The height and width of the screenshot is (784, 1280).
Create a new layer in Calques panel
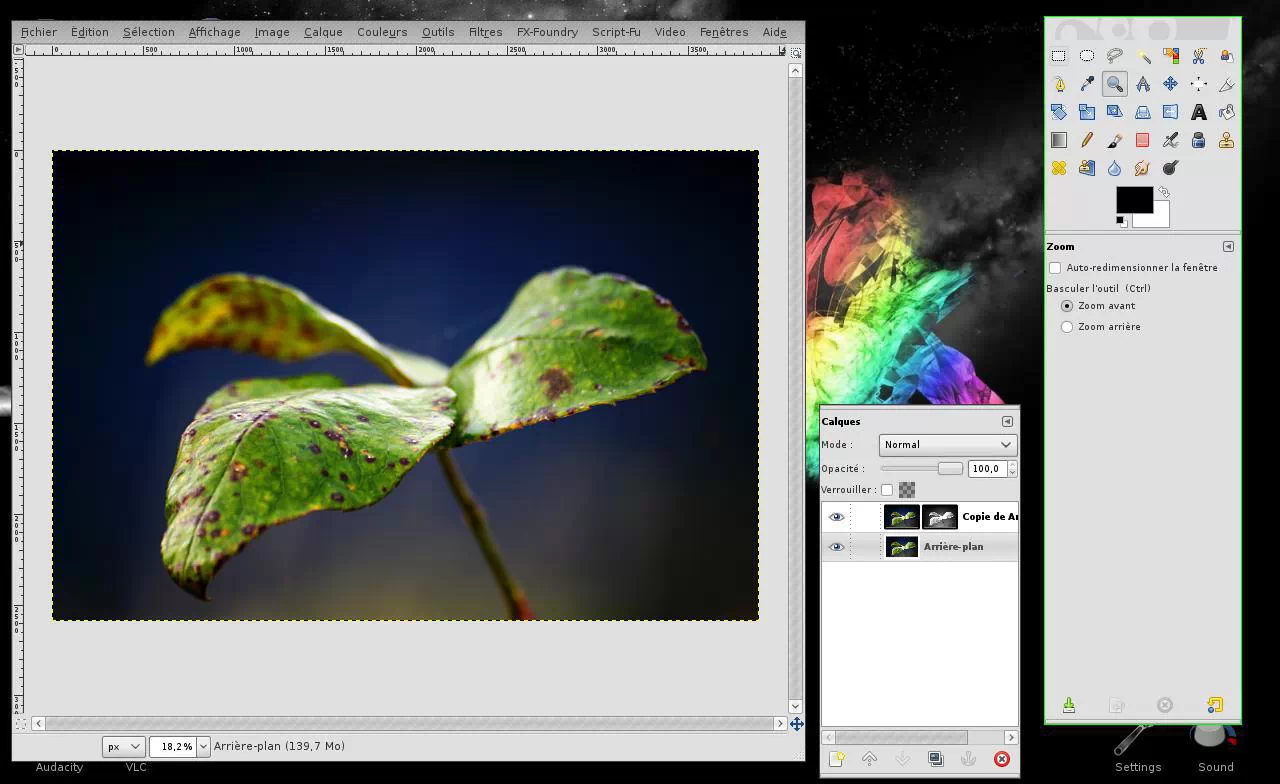click(x=836, y=759)
